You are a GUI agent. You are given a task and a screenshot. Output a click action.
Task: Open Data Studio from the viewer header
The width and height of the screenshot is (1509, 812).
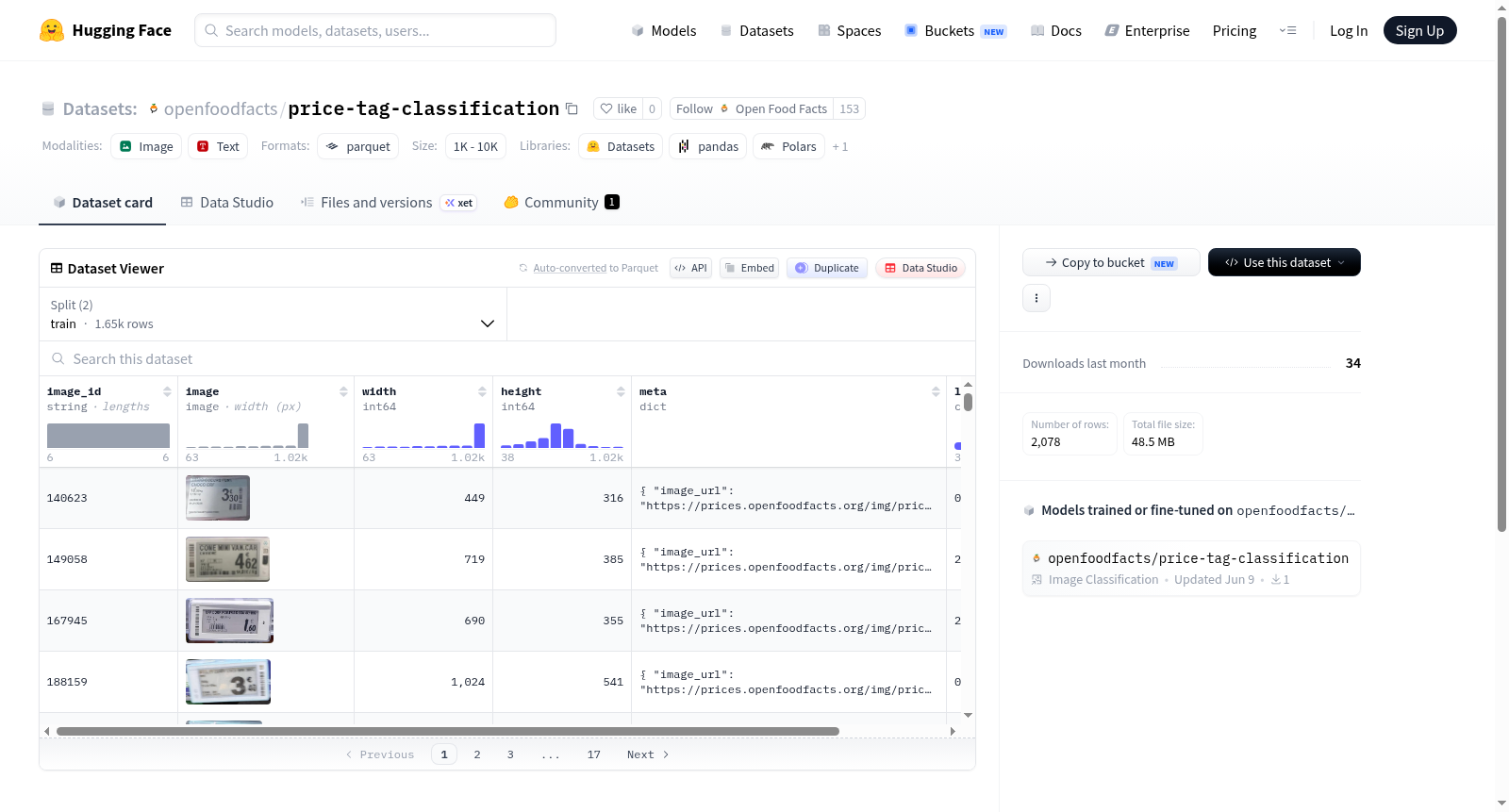coord(920,268)
